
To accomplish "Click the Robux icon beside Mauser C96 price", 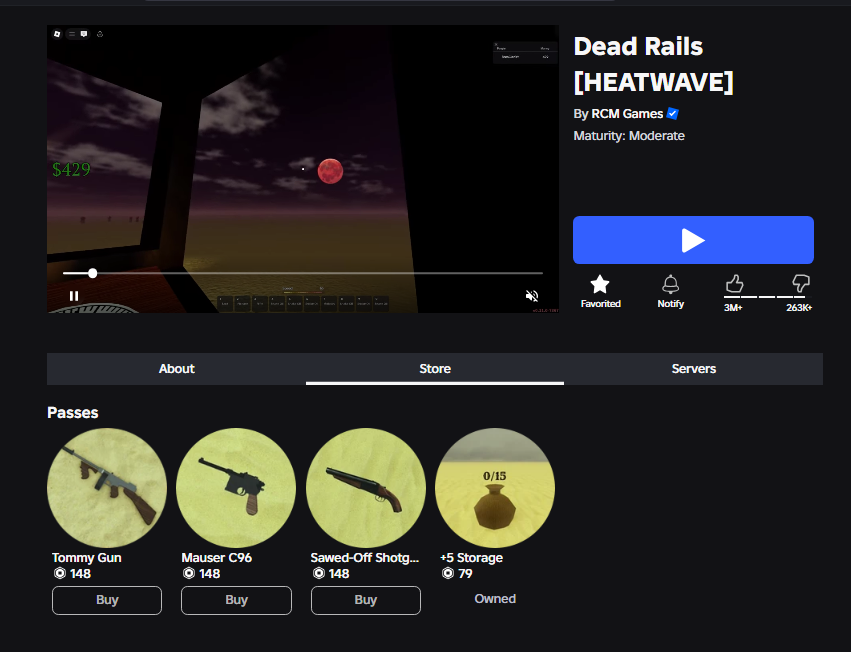I will point(189,573).
